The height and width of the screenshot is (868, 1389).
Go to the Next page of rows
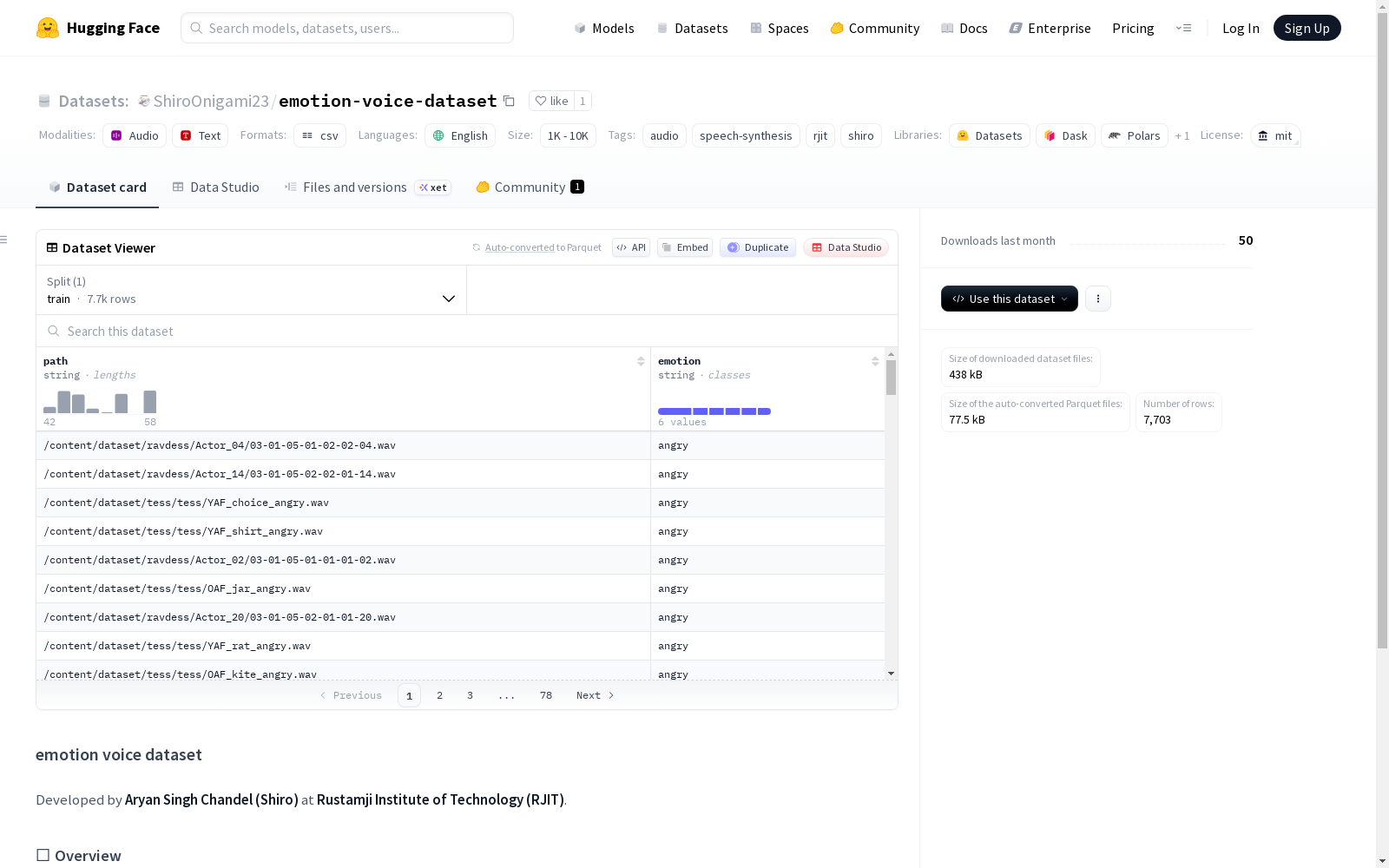[x=596, y=695]
